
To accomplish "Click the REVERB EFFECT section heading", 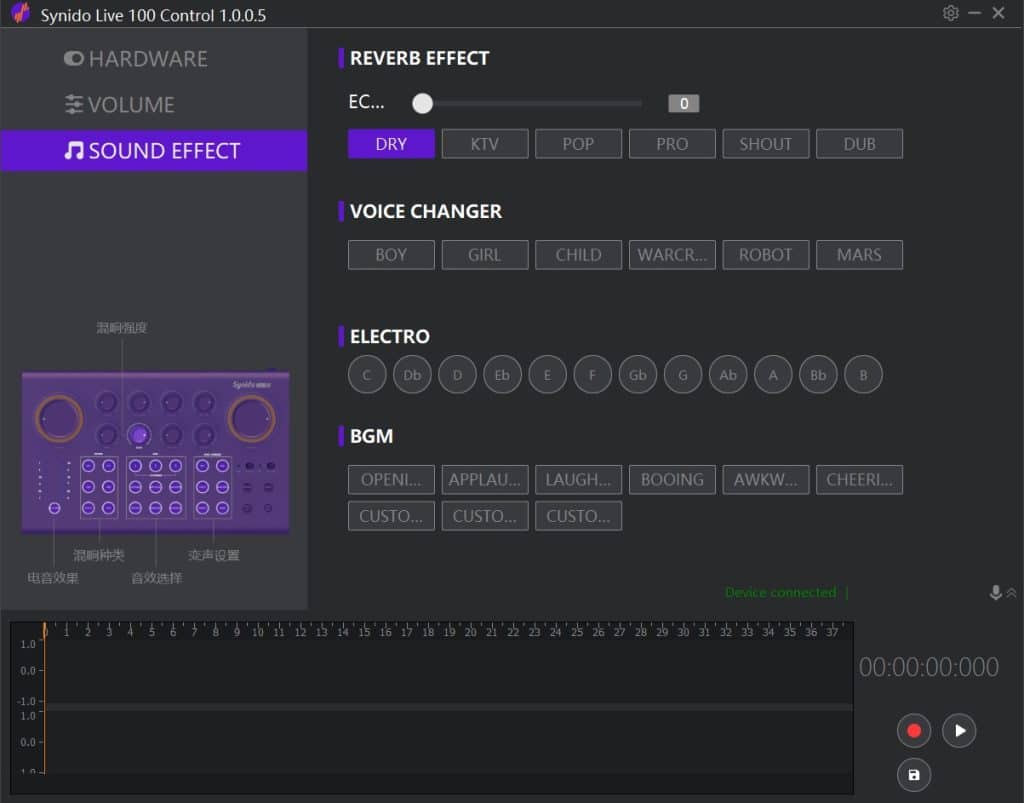I will pos(419,58).
